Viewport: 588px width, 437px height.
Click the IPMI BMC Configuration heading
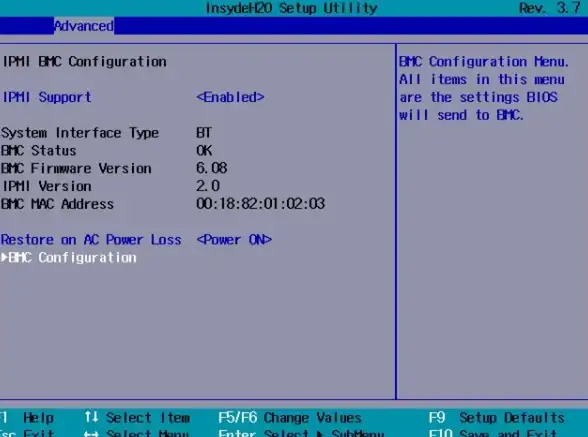pos(84,62)
